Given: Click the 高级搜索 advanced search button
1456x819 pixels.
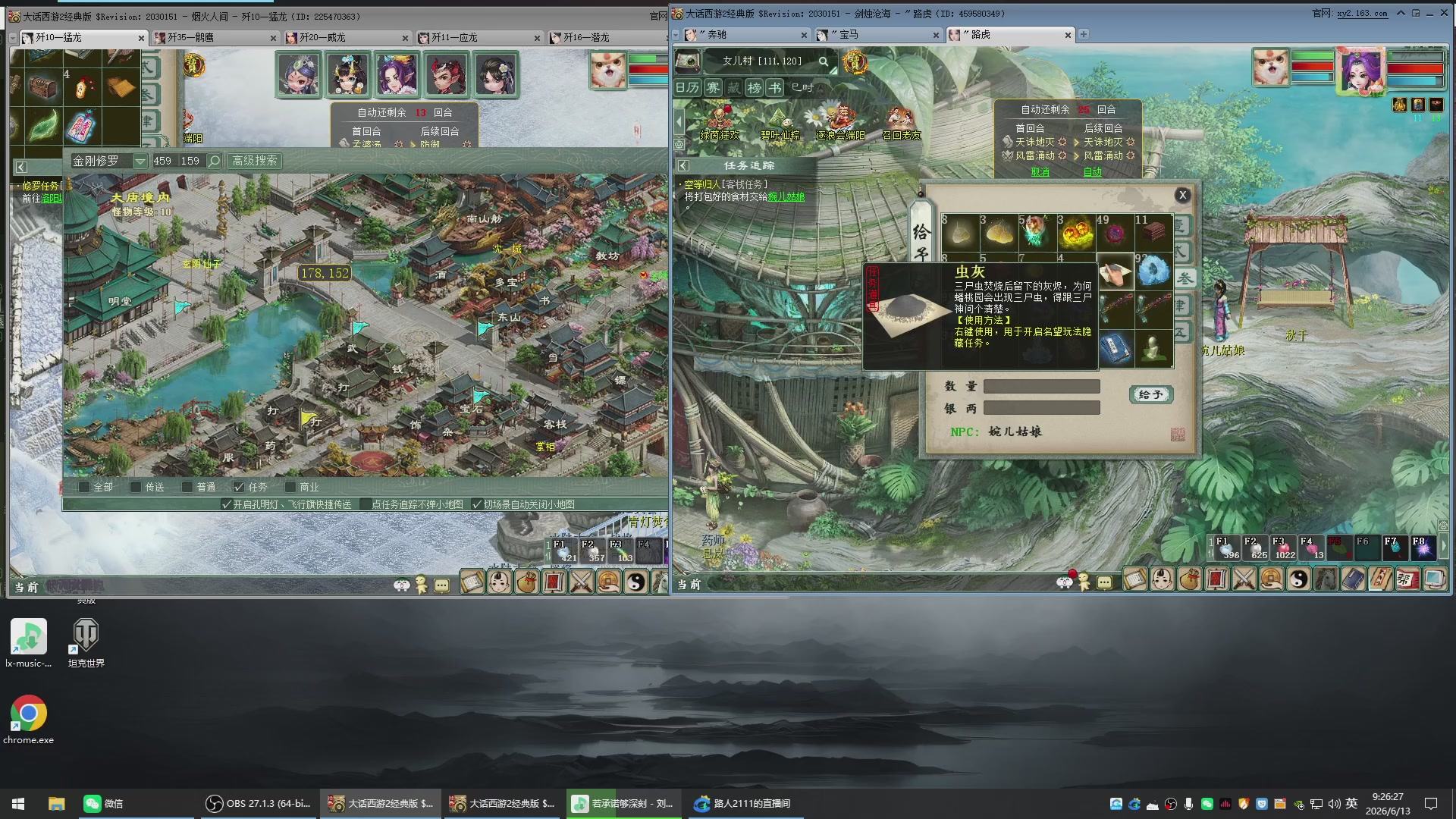Looking at the screenshot, I should click(x=254, y=161).
